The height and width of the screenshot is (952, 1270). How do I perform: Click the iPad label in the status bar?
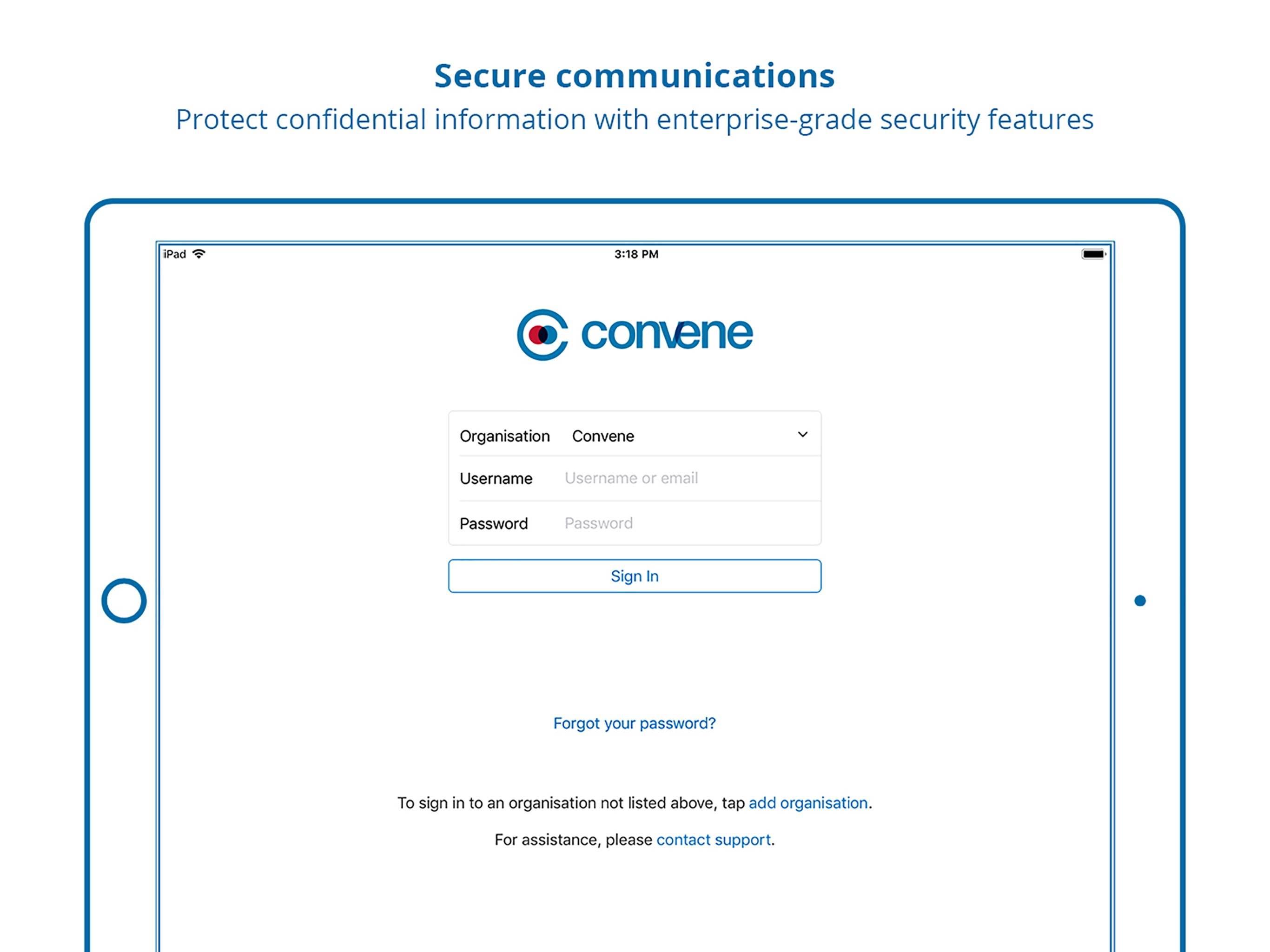[173, 254]
